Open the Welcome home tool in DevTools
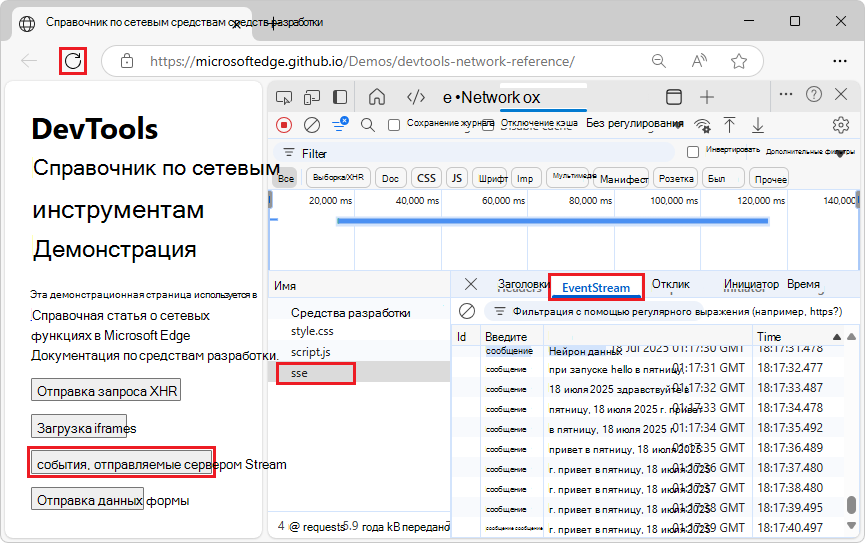This screenshot has width=865, height=543. click(377, 97)
